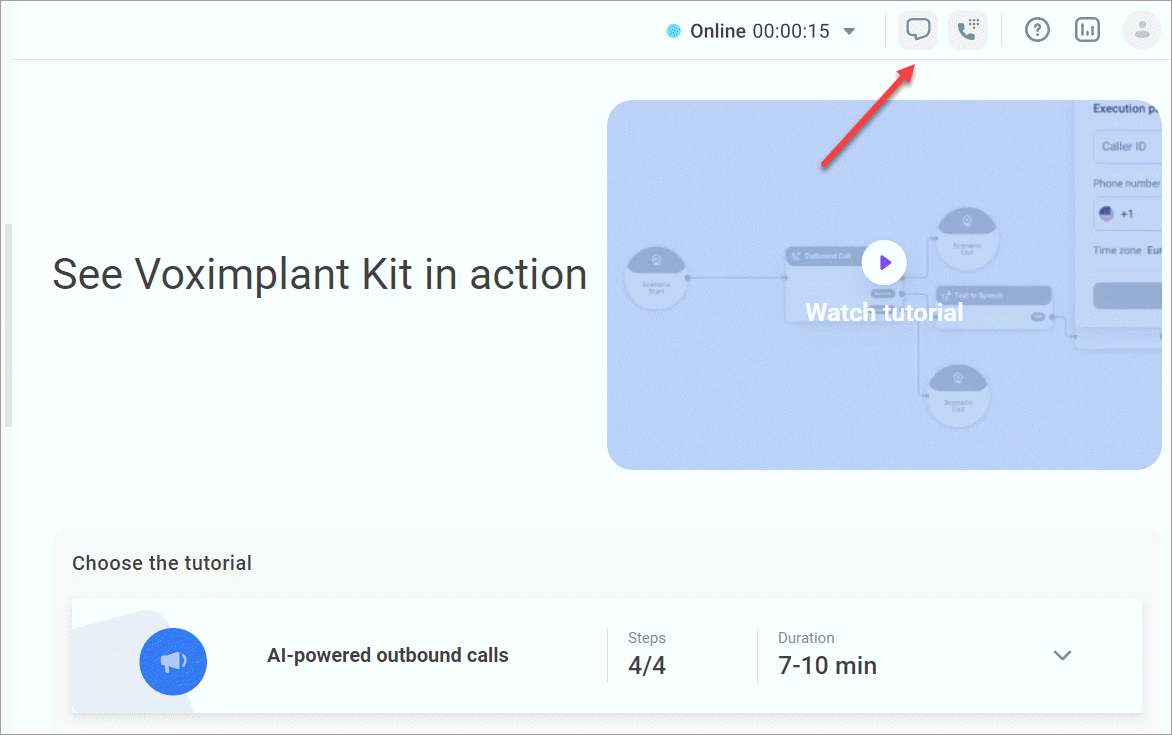
Task: Play the tutorial video
Action: pos(884,262)
